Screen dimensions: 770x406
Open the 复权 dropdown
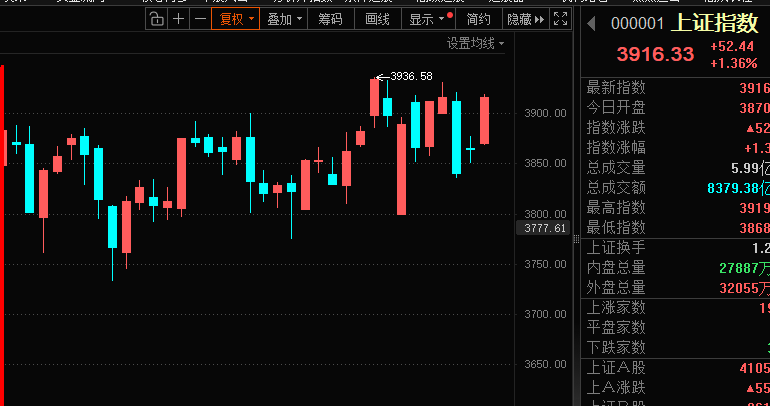237,18
